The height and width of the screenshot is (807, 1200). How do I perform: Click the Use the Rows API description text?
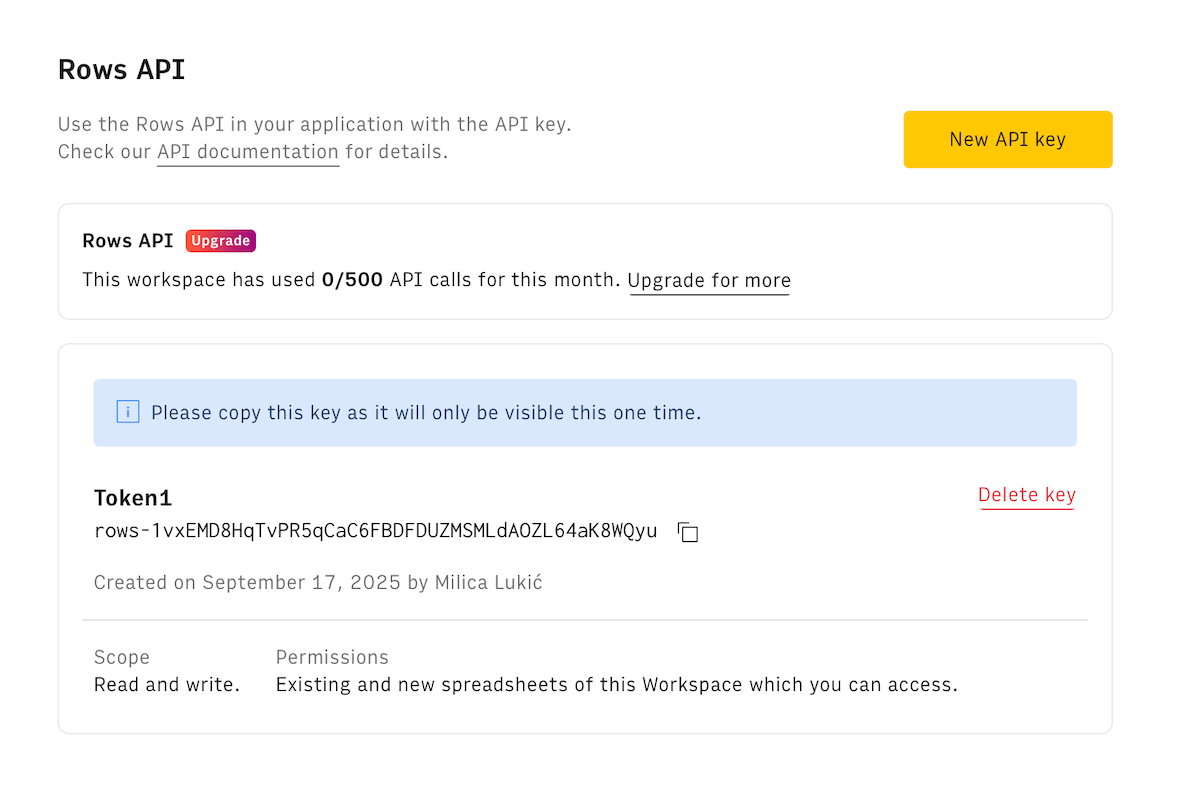coord(314,125)
